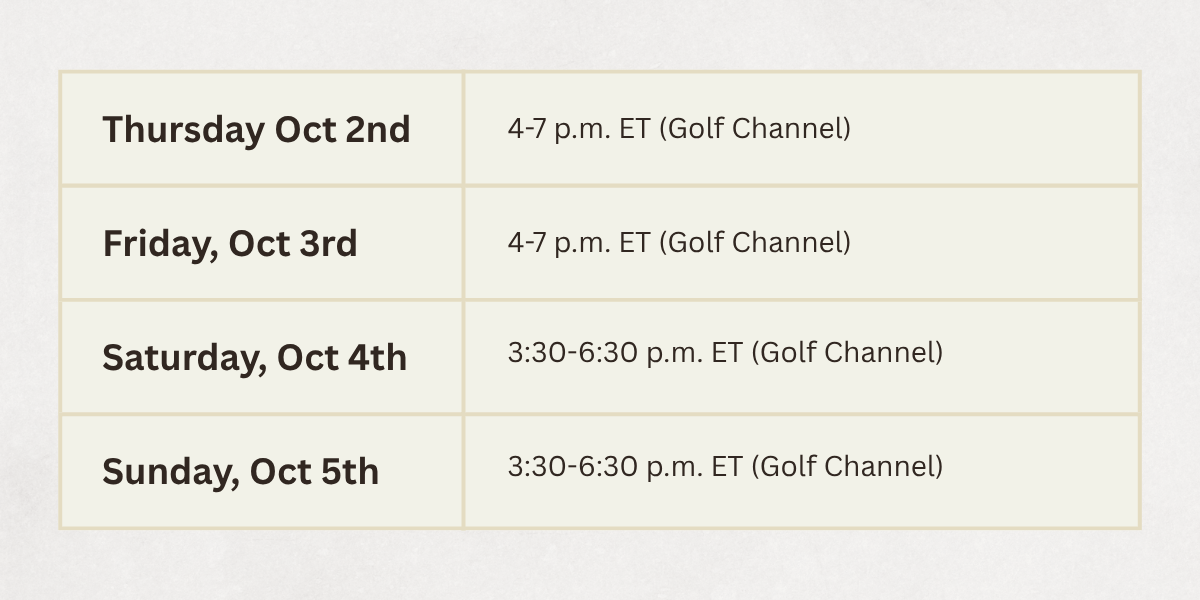The width and height of the screenshot is (1200, 600).
Task: Select the Sunday, Oct 5th heading
Action: click(x=240, y=472)
